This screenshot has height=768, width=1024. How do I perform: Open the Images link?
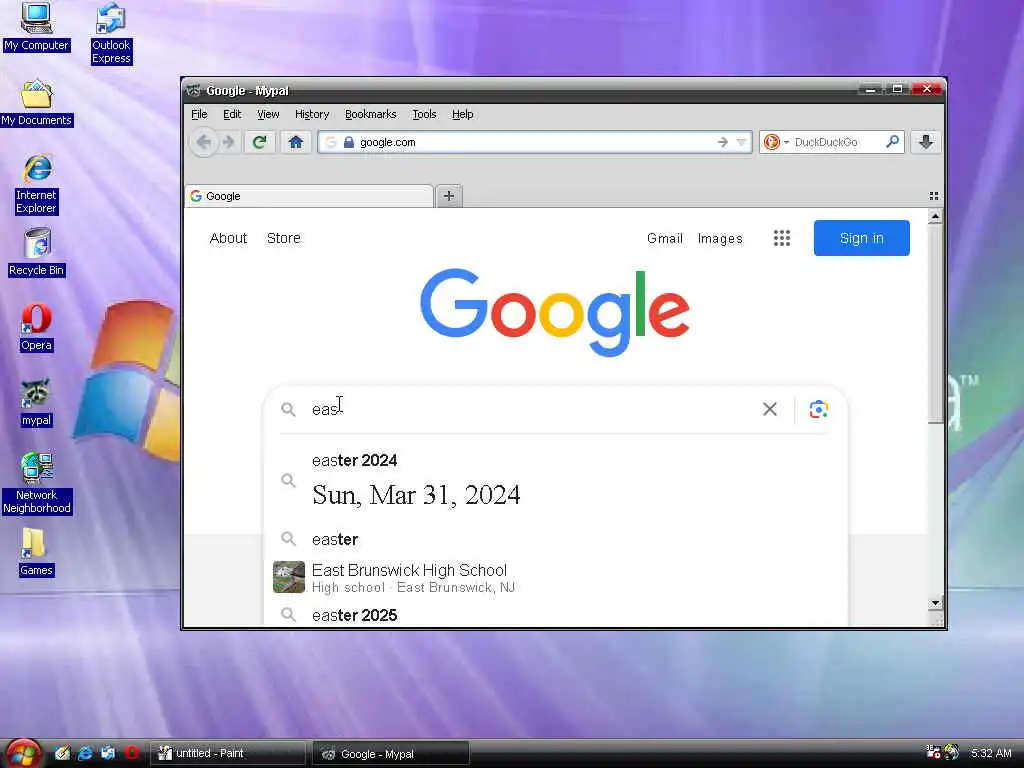click(x=720, y=238)
